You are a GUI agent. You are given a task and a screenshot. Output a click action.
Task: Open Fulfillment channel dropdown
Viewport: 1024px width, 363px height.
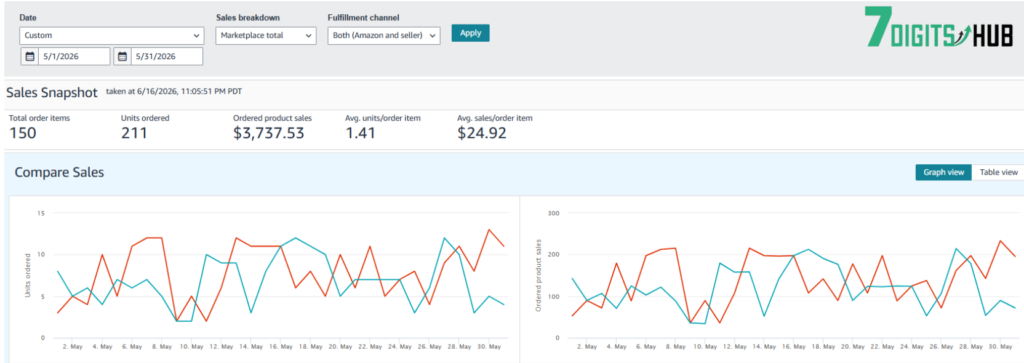(x=384, y=35)
